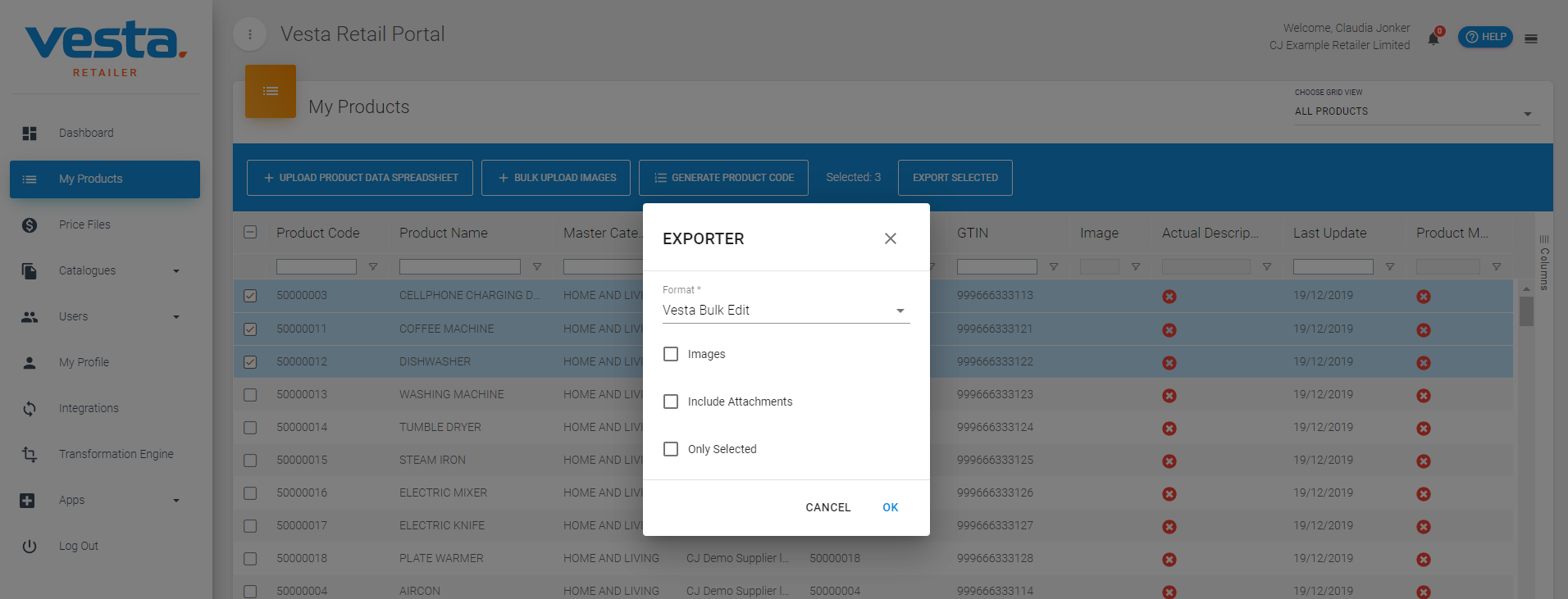Screen dimensions: 1568x599
Task: Click the GTIN filter input field
Action: pos(997,266)
